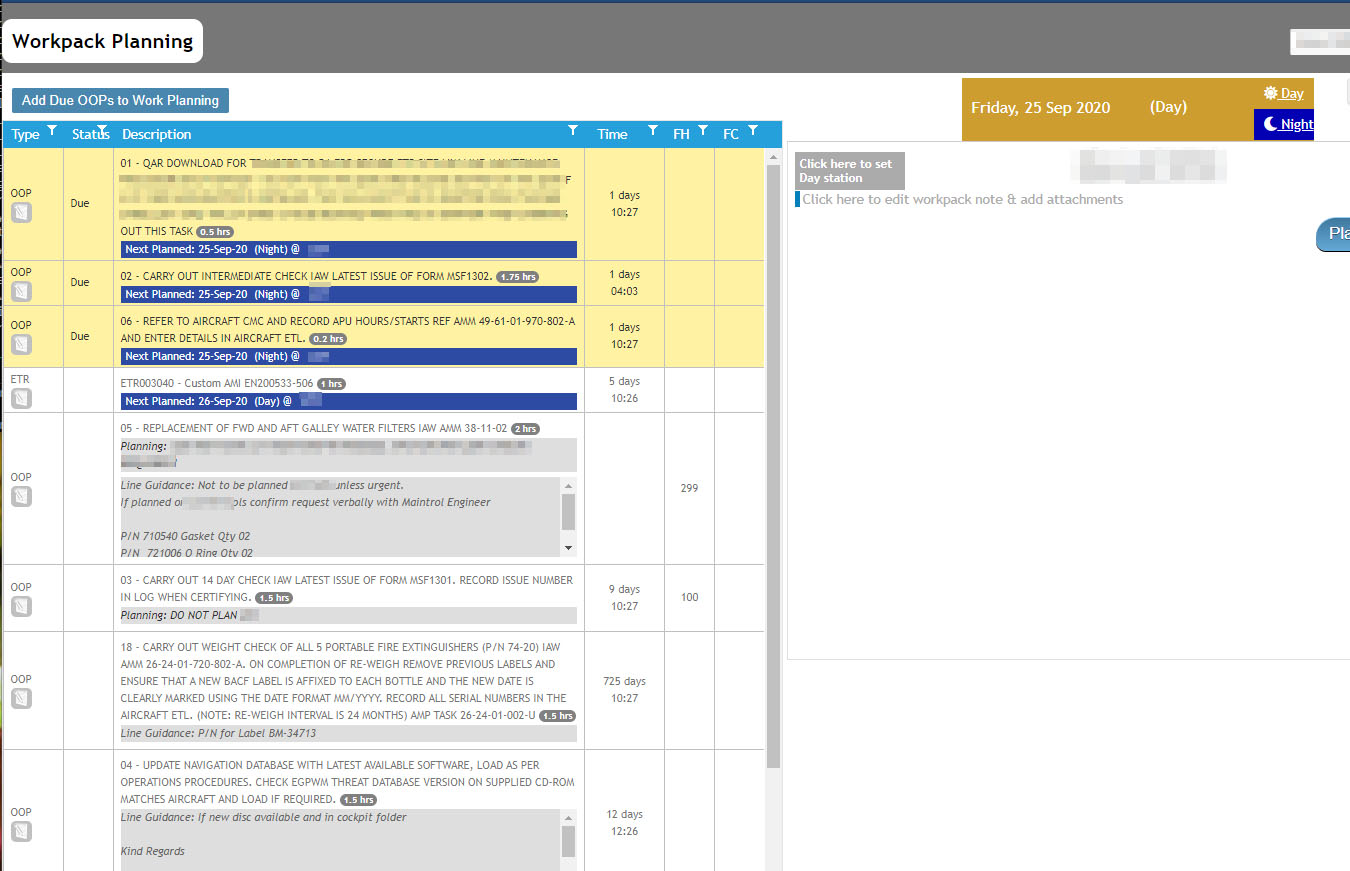Select task 05 galley water filters description
The width and height of the screenshot is (1350, 871).
click(x=314, y=428)
